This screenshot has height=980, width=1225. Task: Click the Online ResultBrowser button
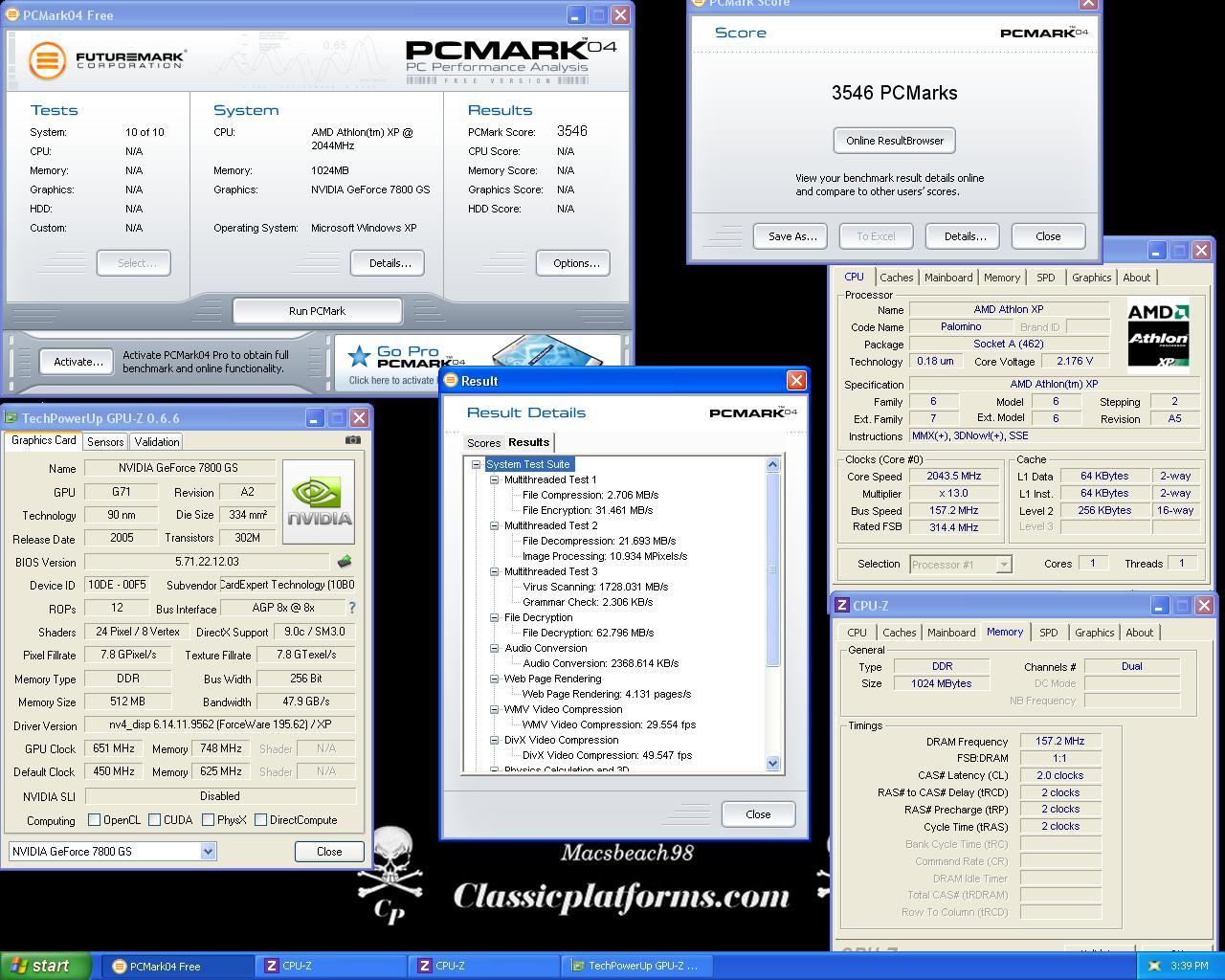895,141
